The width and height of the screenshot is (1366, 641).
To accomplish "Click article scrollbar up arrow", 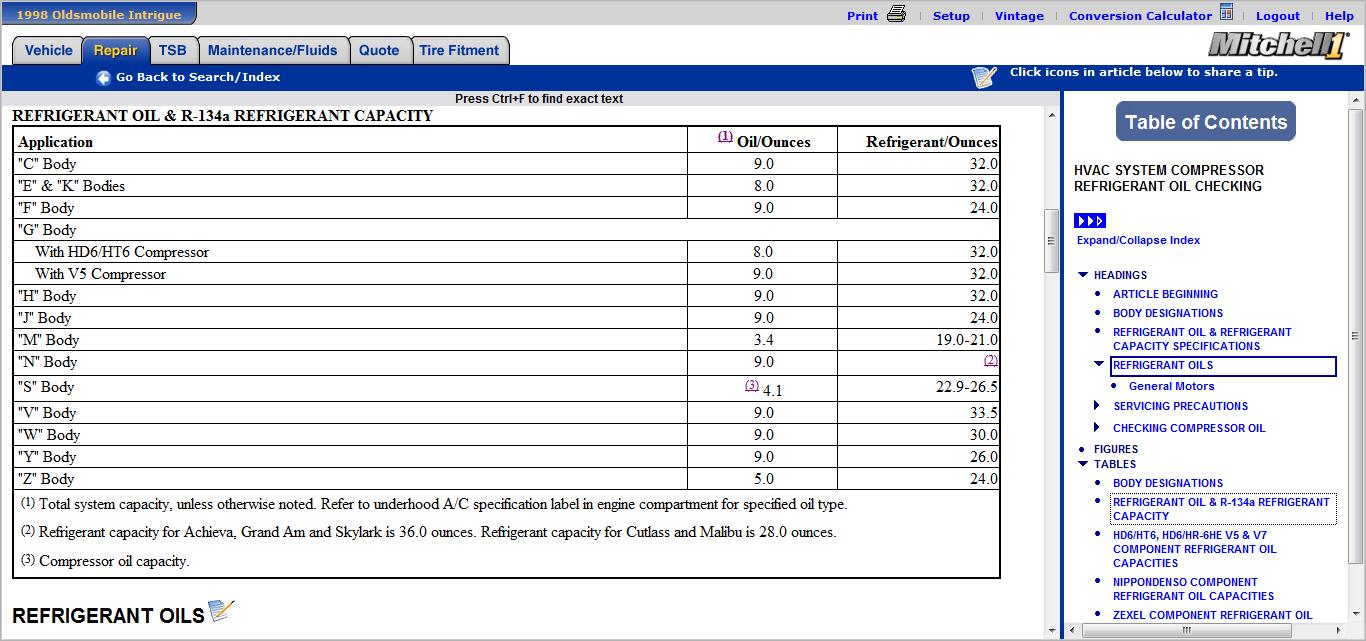I will 1051,116.
